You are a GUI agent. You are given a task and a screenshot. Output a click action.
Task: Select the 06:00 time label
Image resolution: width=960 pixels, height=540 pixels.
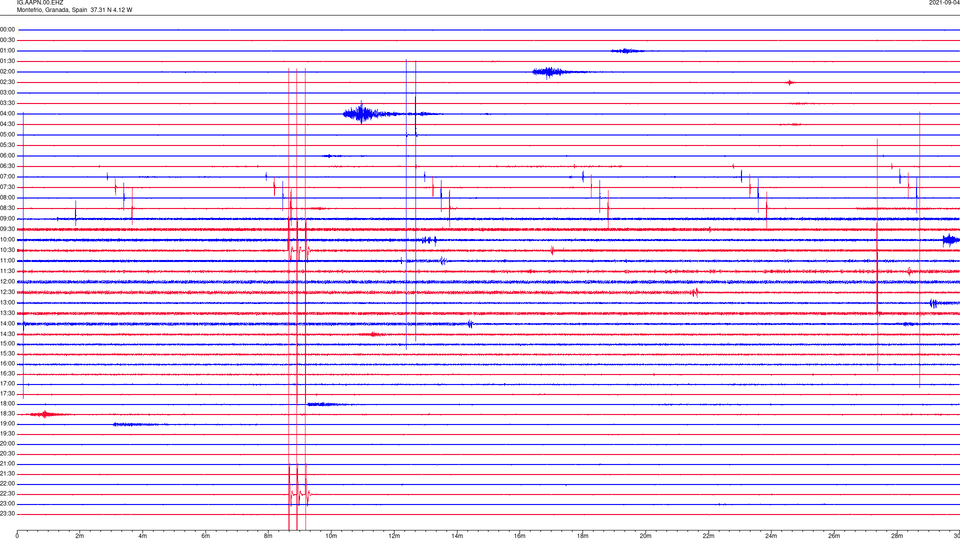coord(7,156)
